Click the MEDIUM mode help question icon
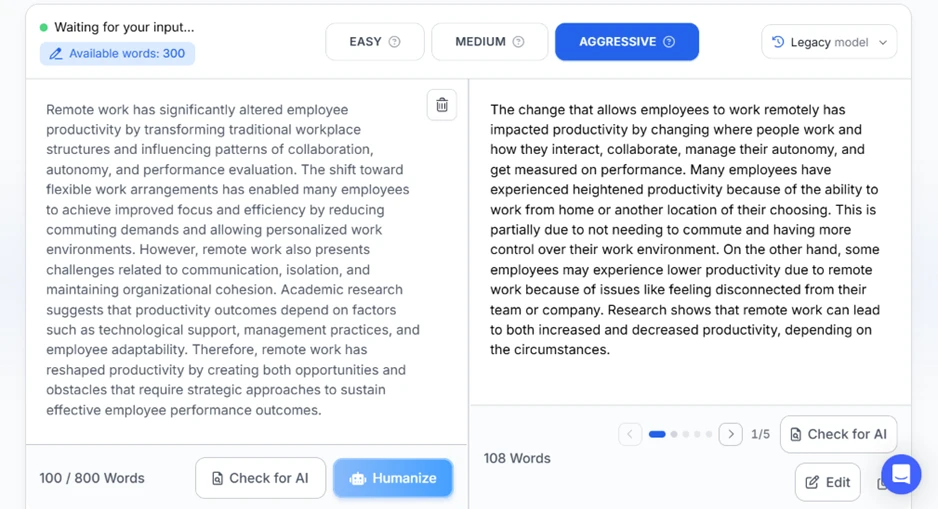 519,42
